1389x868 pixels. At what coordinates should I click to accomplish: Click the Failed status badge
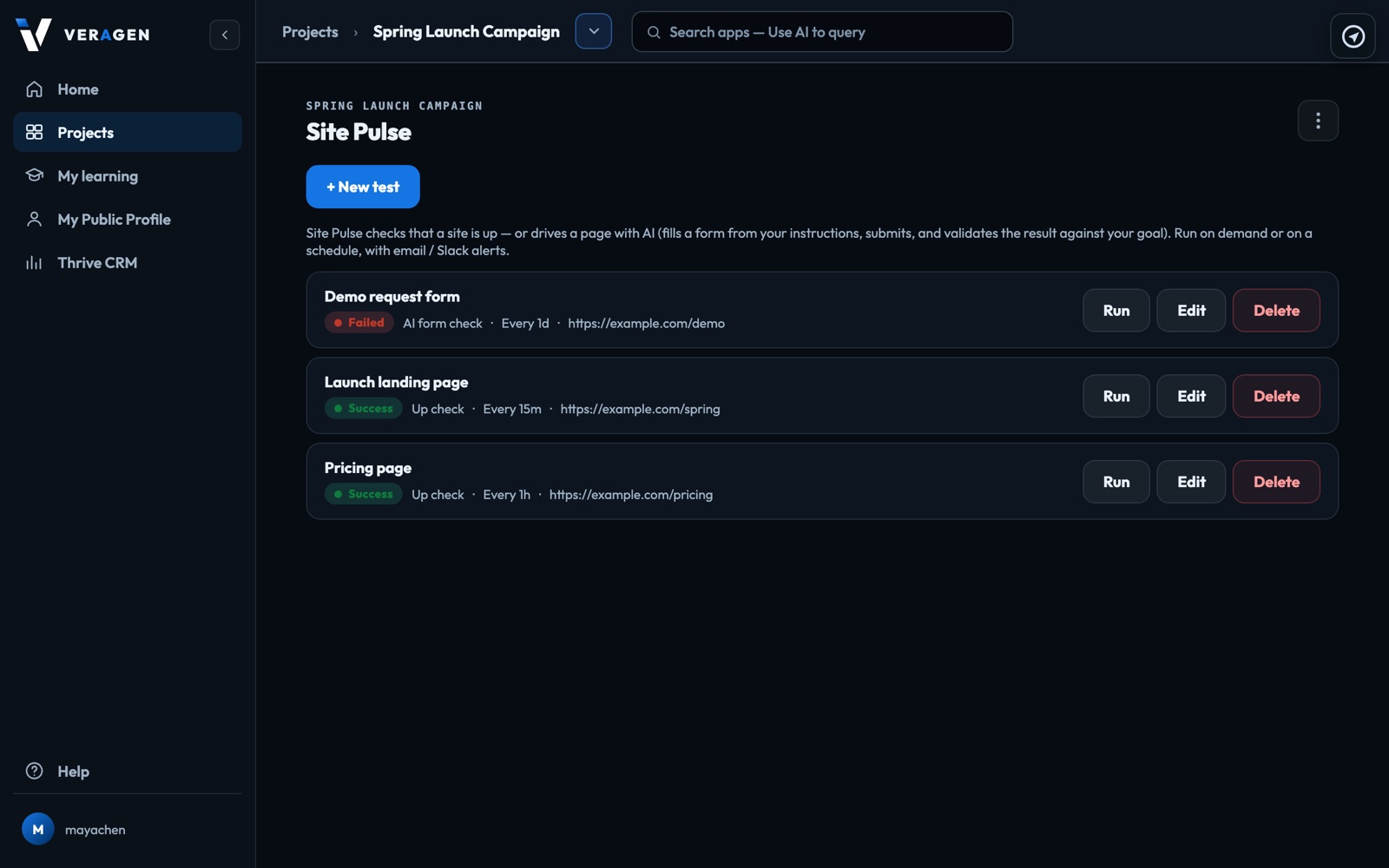pyautogui.click(x=359, y=323)
